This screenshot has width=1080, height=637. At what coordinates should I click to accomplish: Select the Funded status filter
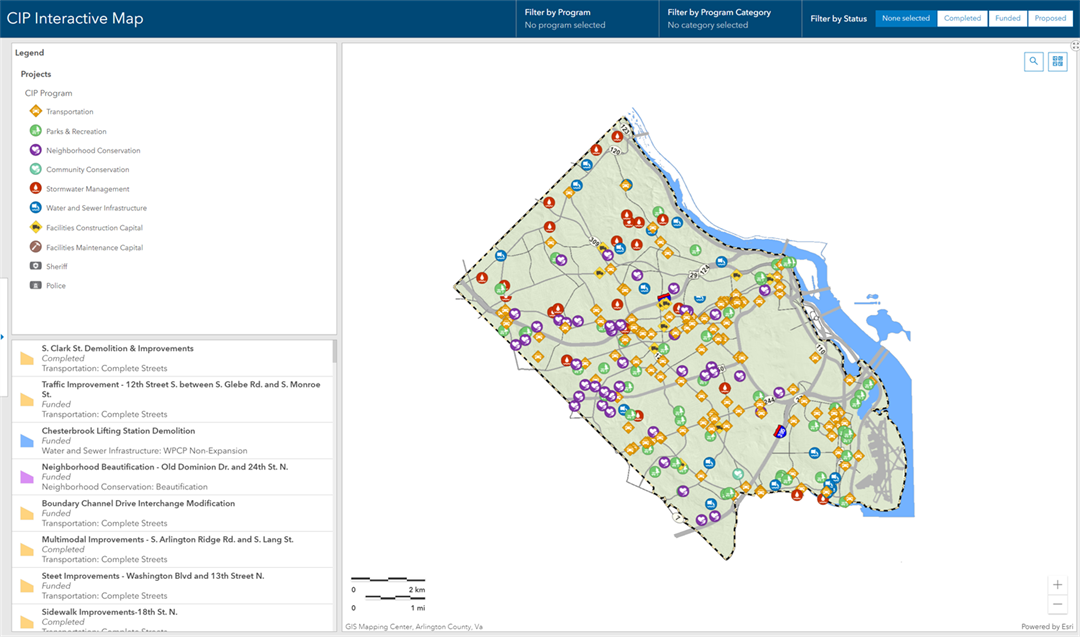1007,18
